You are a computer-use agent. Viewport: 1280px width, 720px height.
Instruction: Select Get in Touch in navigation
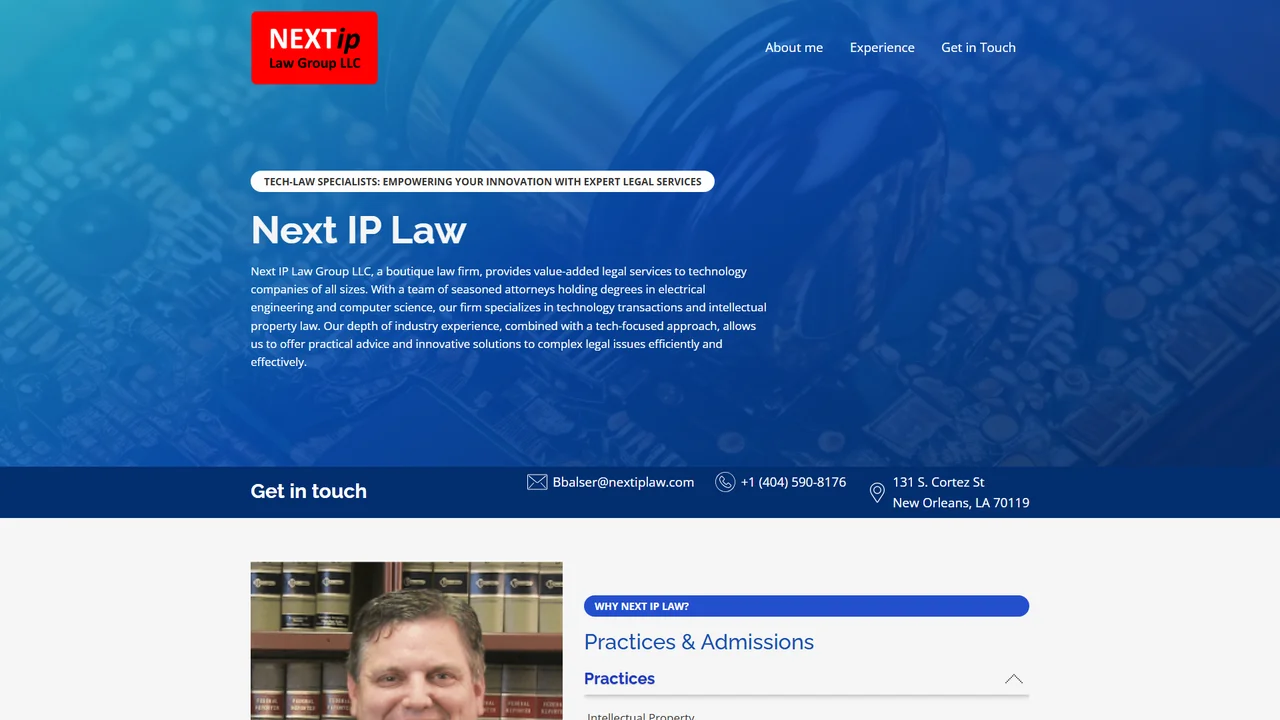(x=978, y=47)
